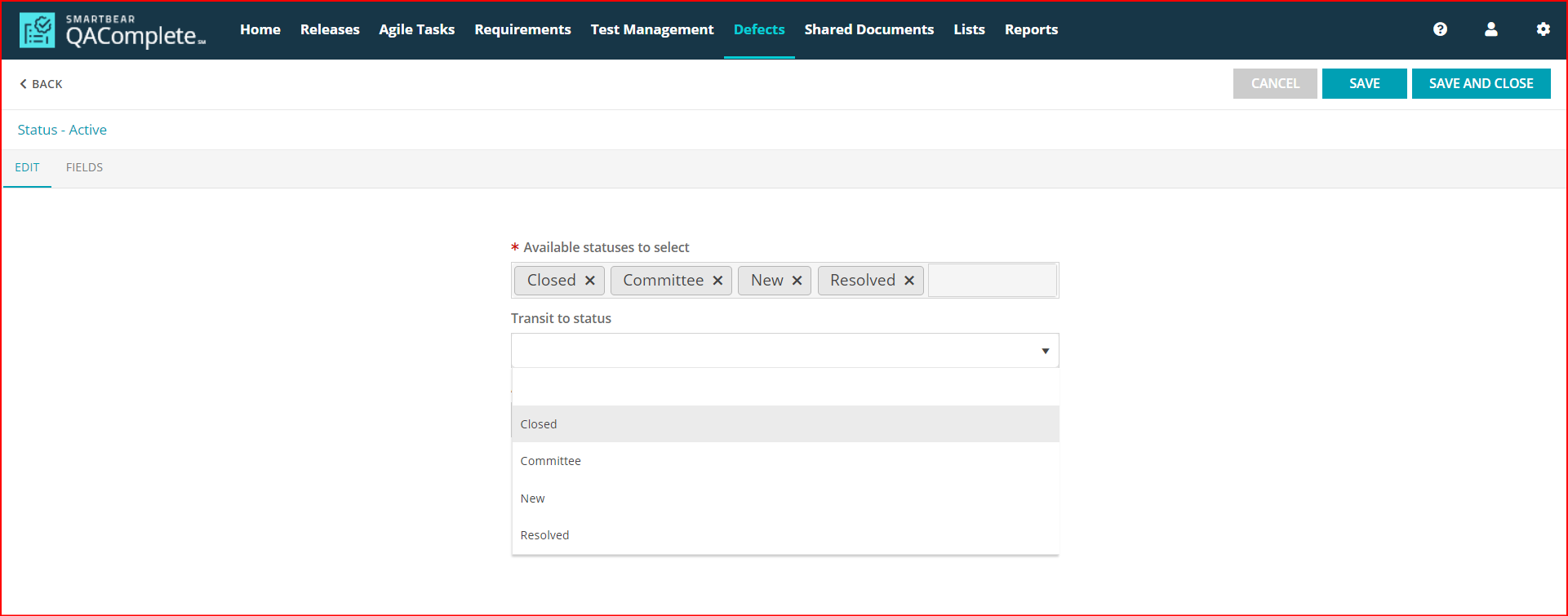Screen dimensions: 1568x616
Task: Go back using the Back link
Action: click(41, 84)
